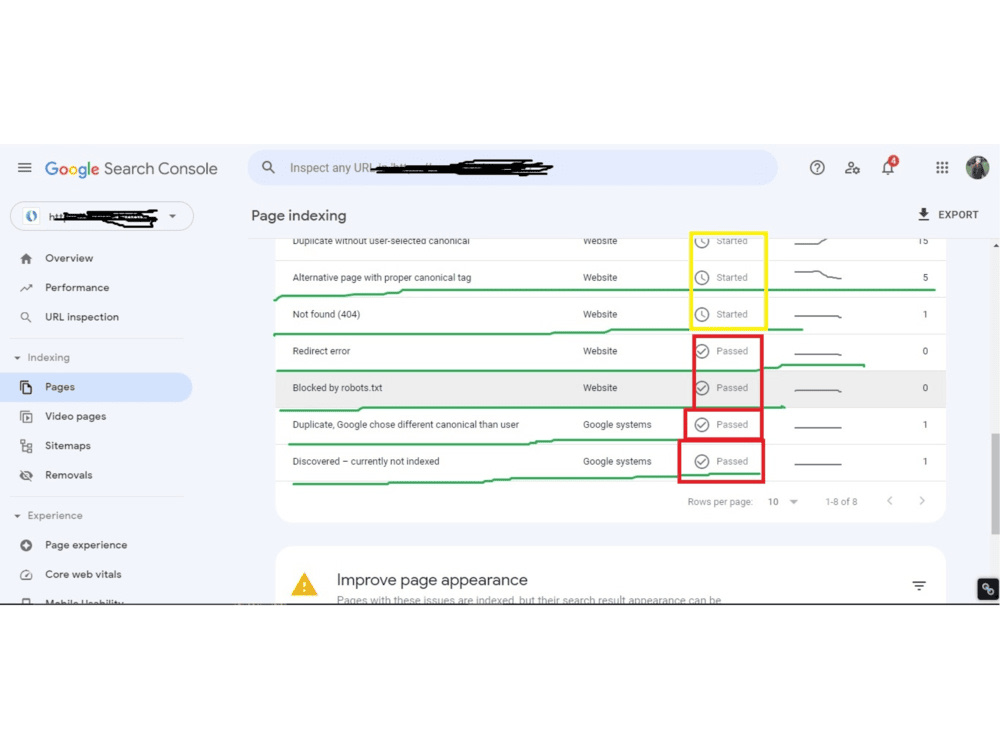Open Duplicate, Google chose different canonical row
The image size is (1000, 750).
610,425
